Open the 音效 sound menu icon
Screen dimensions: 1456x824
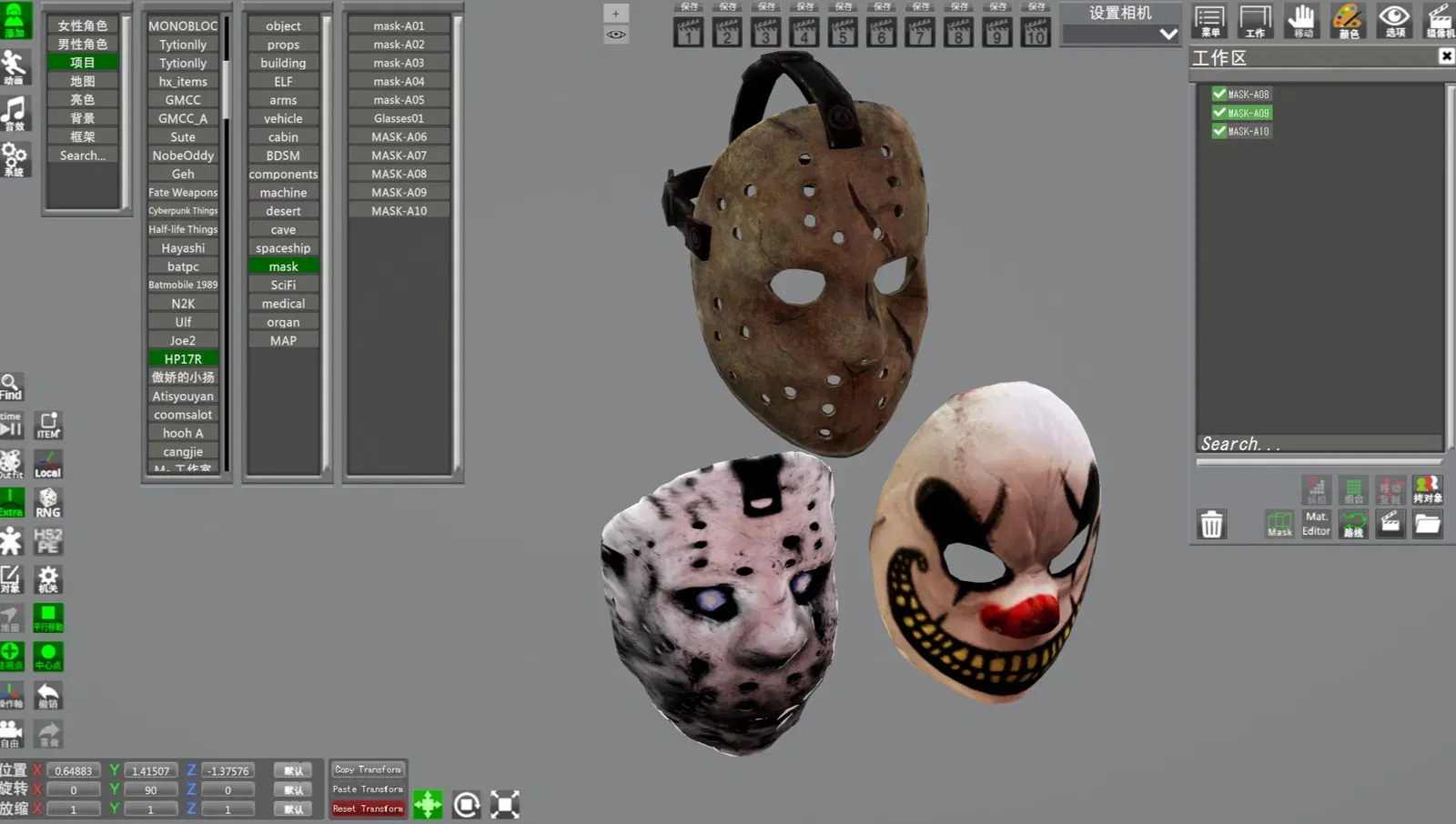coord(15,114)
